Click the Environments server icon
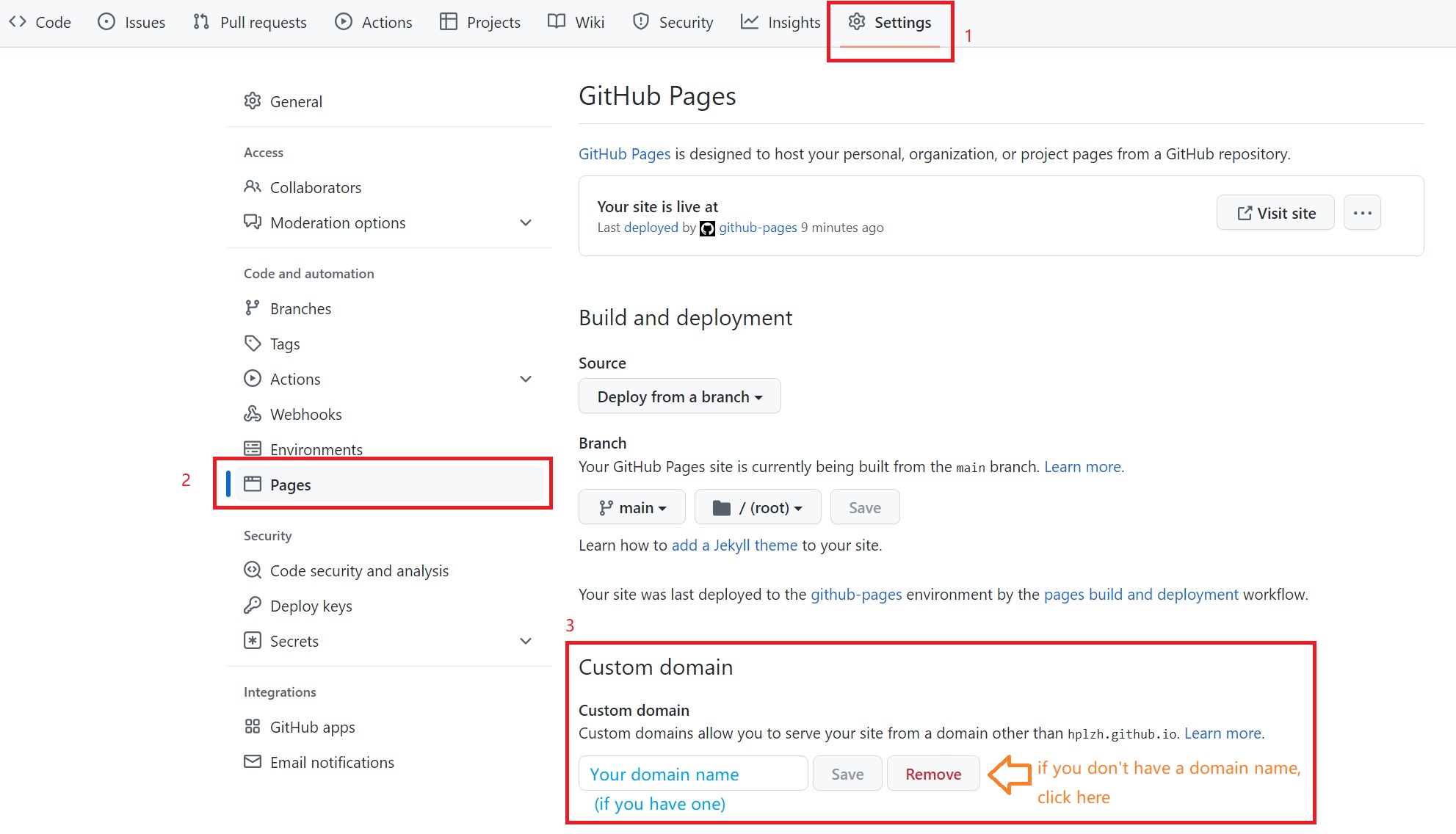The image size is (1456, 834). coord(253,449)
